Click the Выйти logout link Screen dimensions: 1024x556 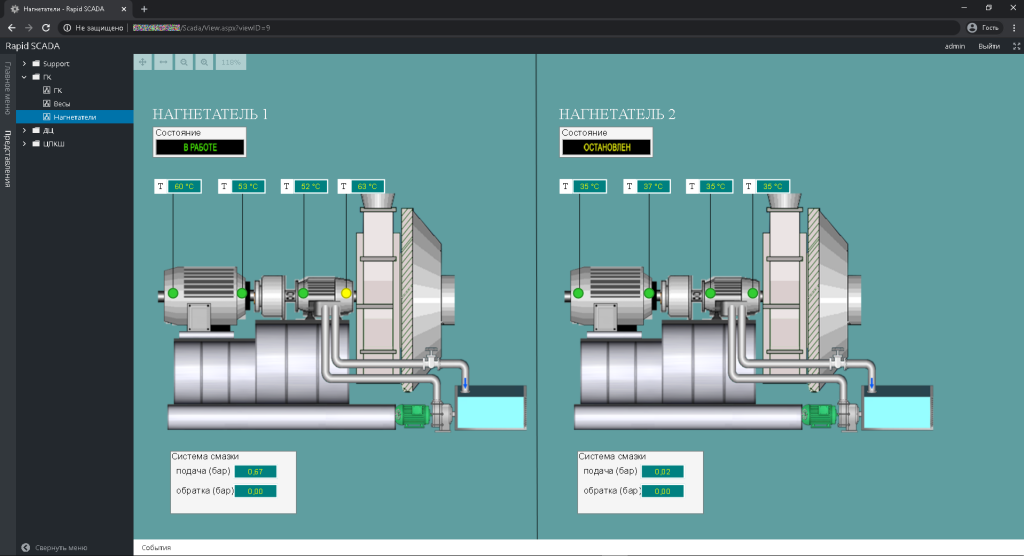click(x=988, y=46)
